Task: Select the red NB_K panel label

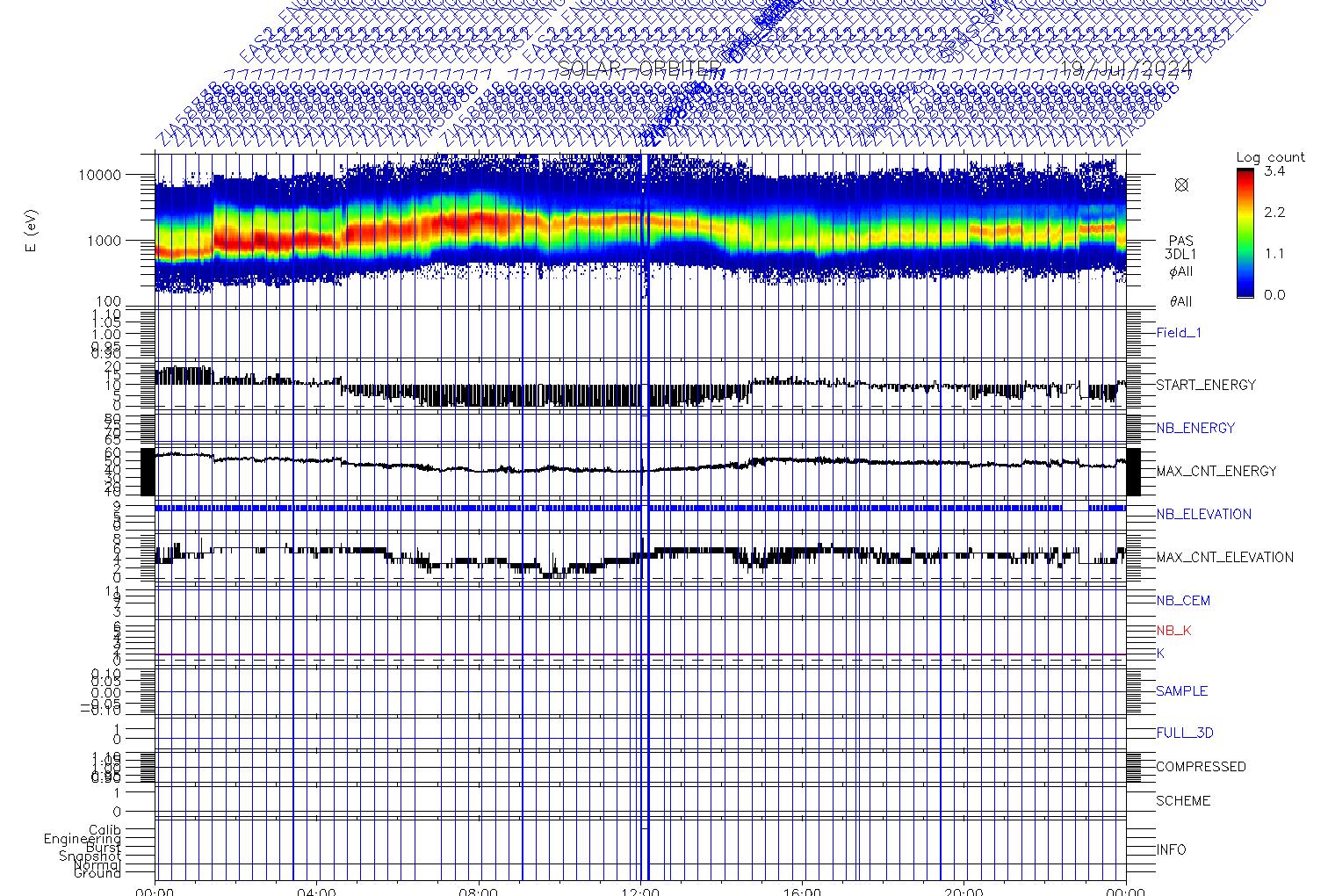Action: (x=1173, y=631)
